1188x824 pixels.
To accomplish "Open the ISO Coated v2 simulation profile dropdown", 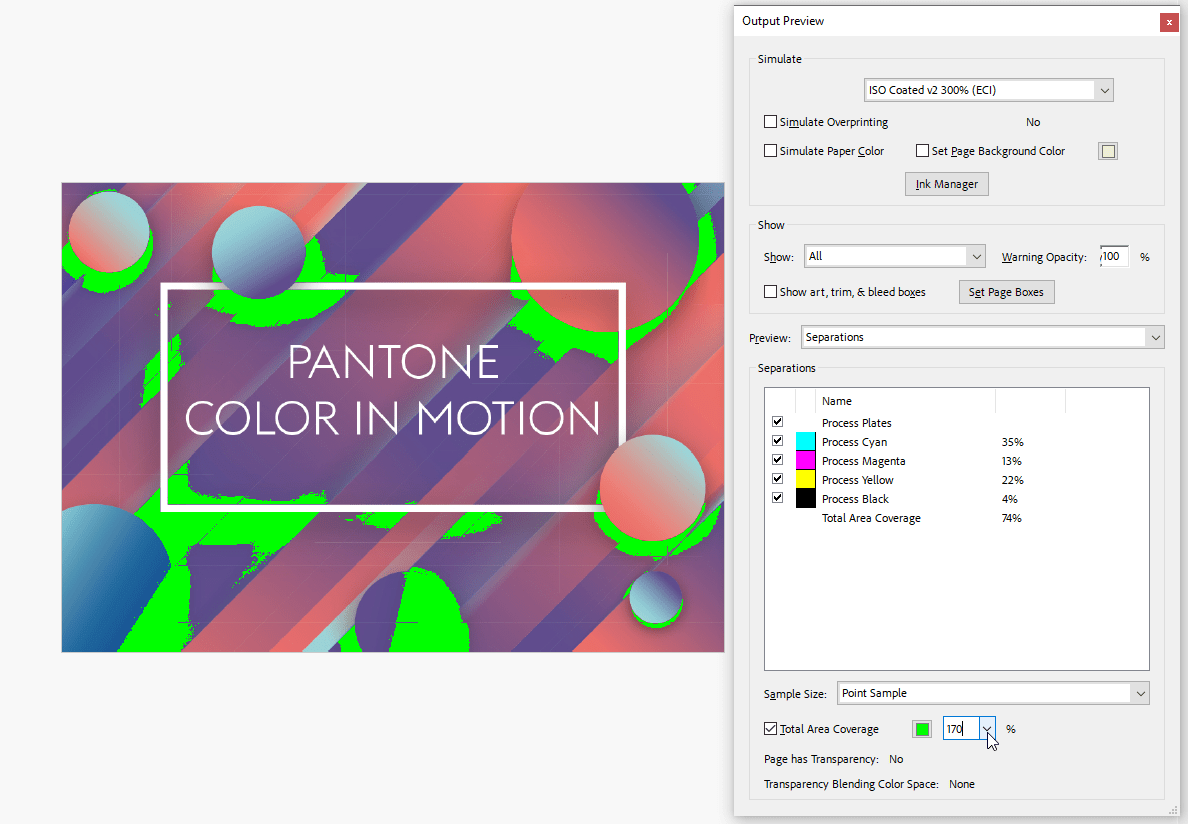I will (x=988, y=90).
